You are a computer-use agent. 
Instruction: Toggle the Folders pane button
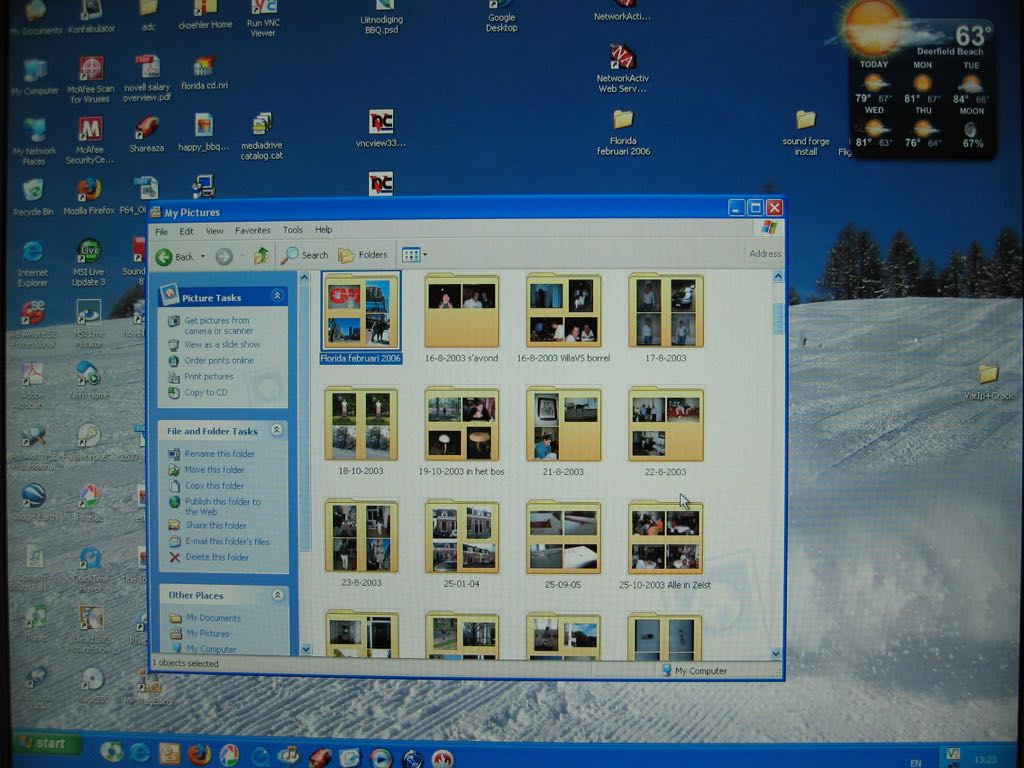tap(363, 255)
